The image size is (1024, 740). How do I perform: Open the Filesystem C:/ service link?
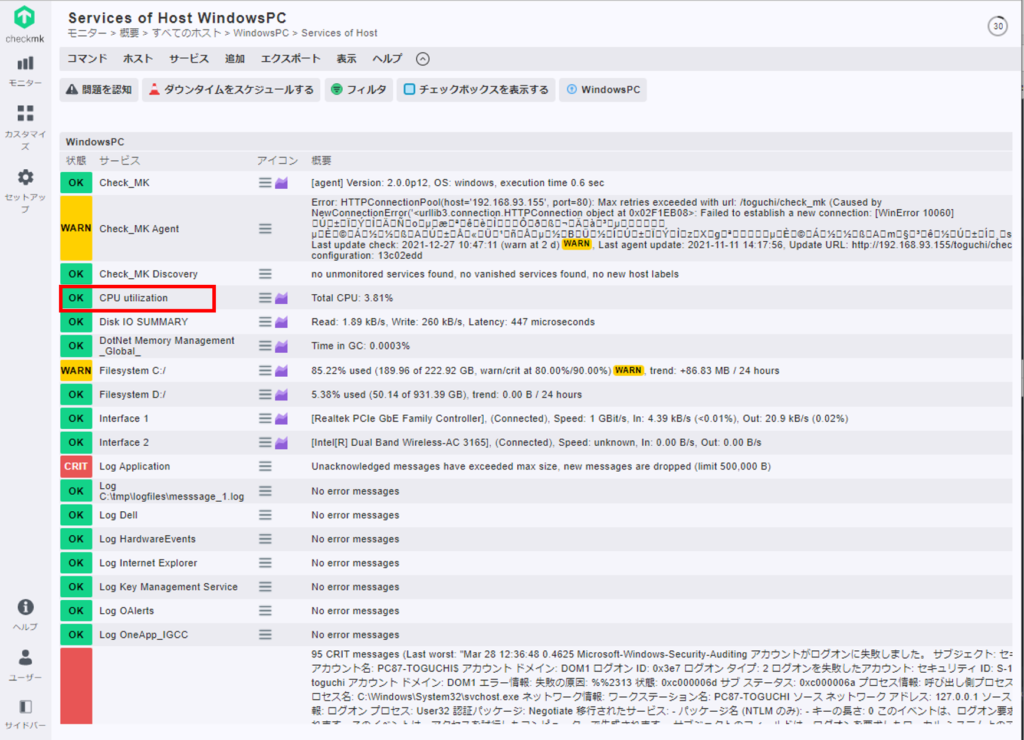coord(133,370)
